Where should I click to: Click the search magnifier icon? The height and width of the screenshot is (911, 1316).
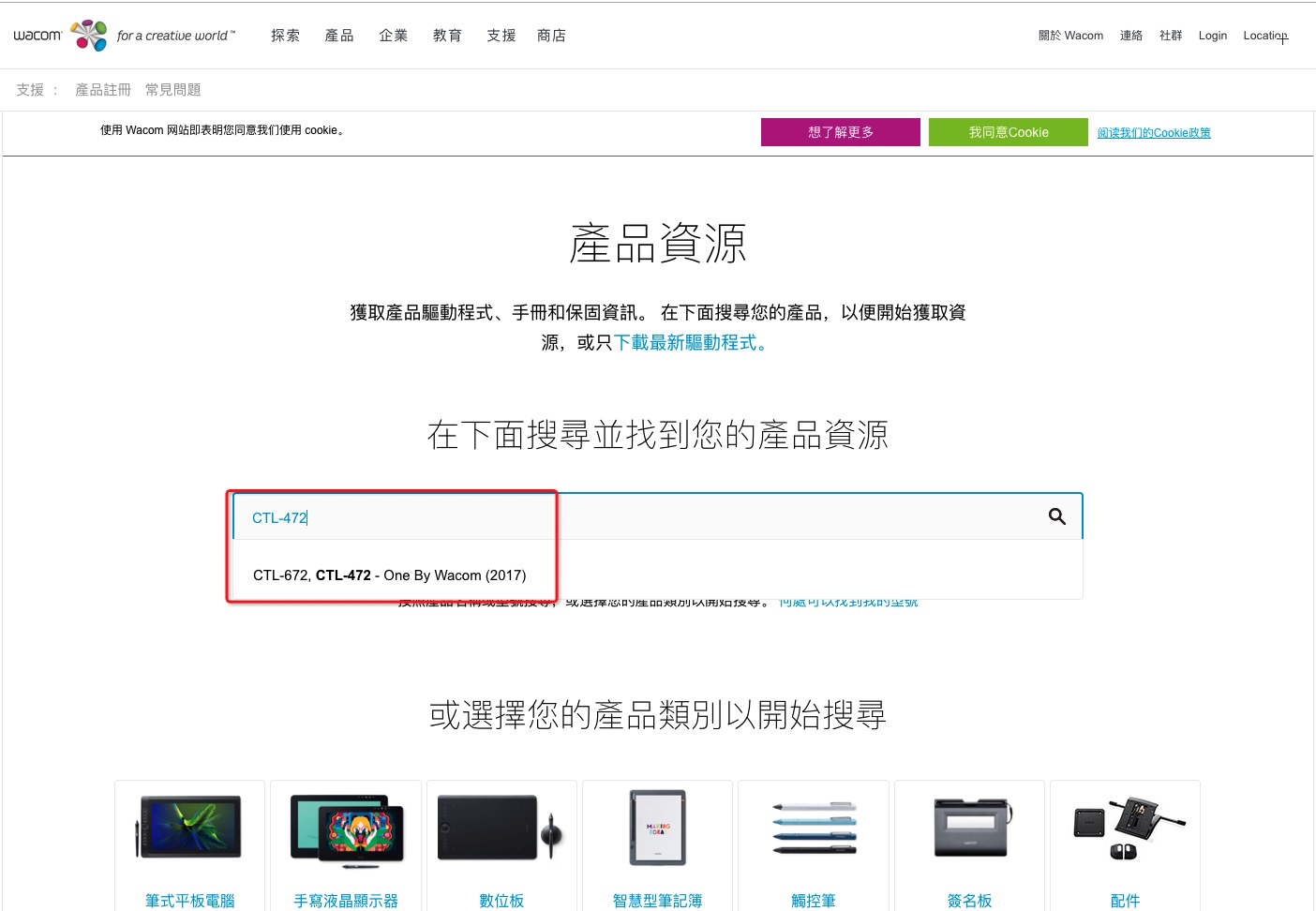1057,516
